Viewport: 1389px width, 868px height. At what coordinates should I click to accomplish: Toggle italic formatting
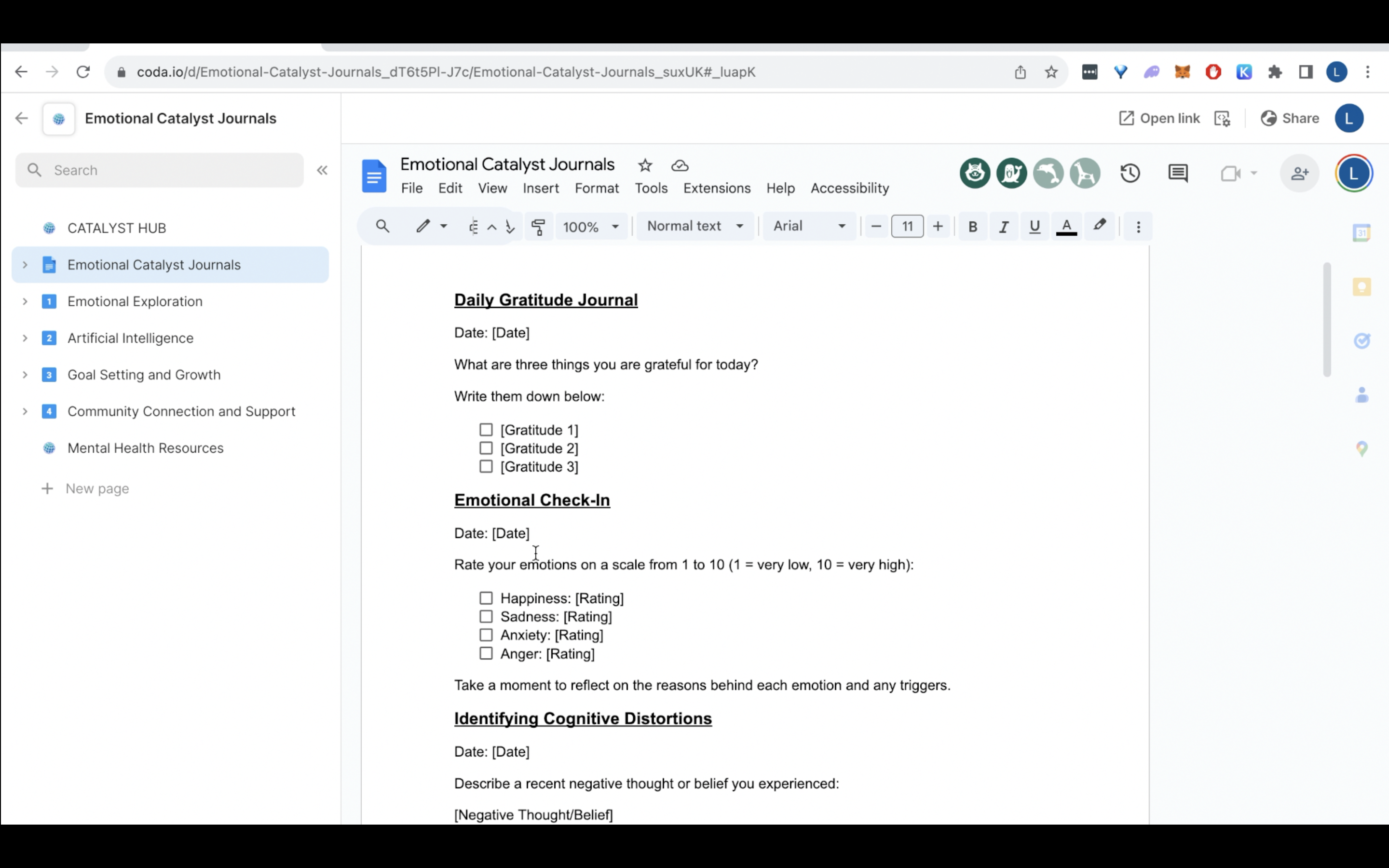coord(1003,227)
